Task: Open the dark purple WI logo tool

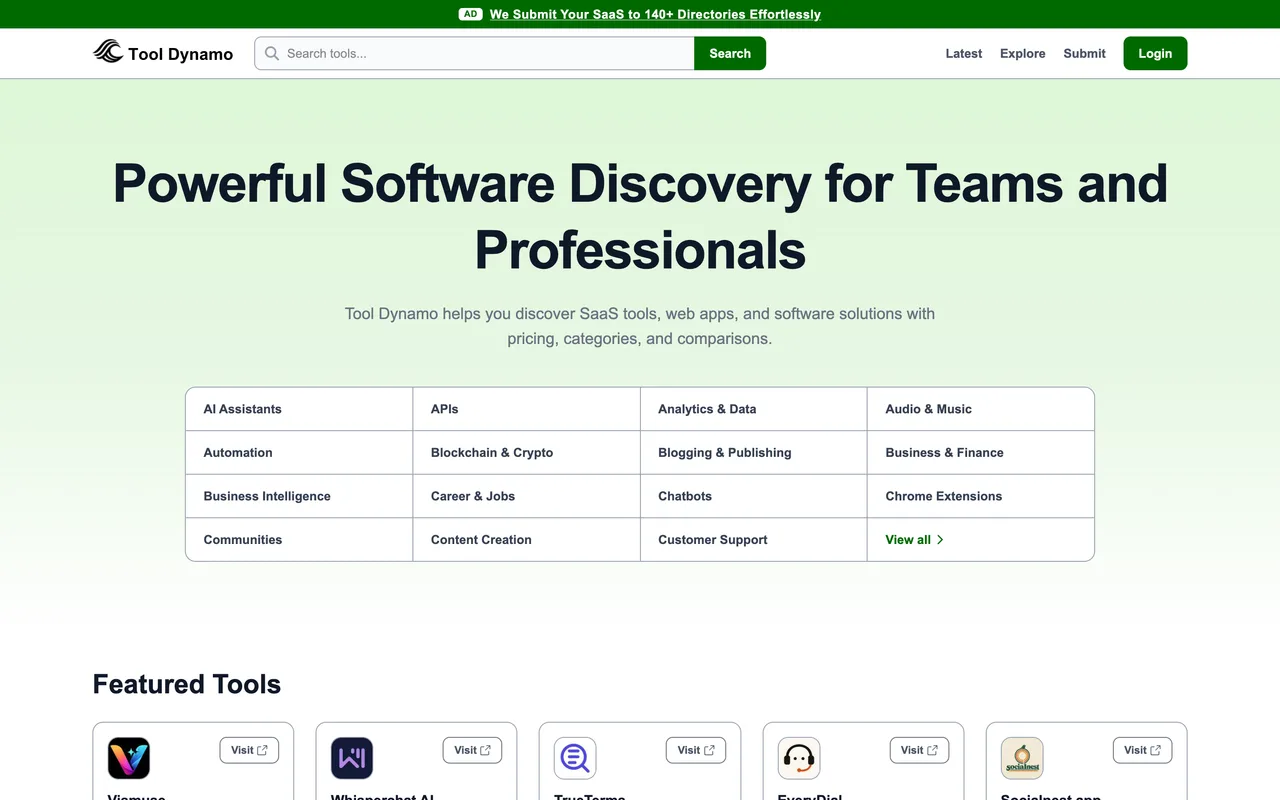Action: point(352,759)
